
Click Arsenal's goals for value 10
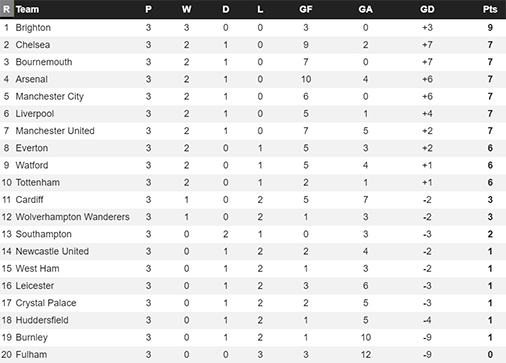tap(306, 79)
